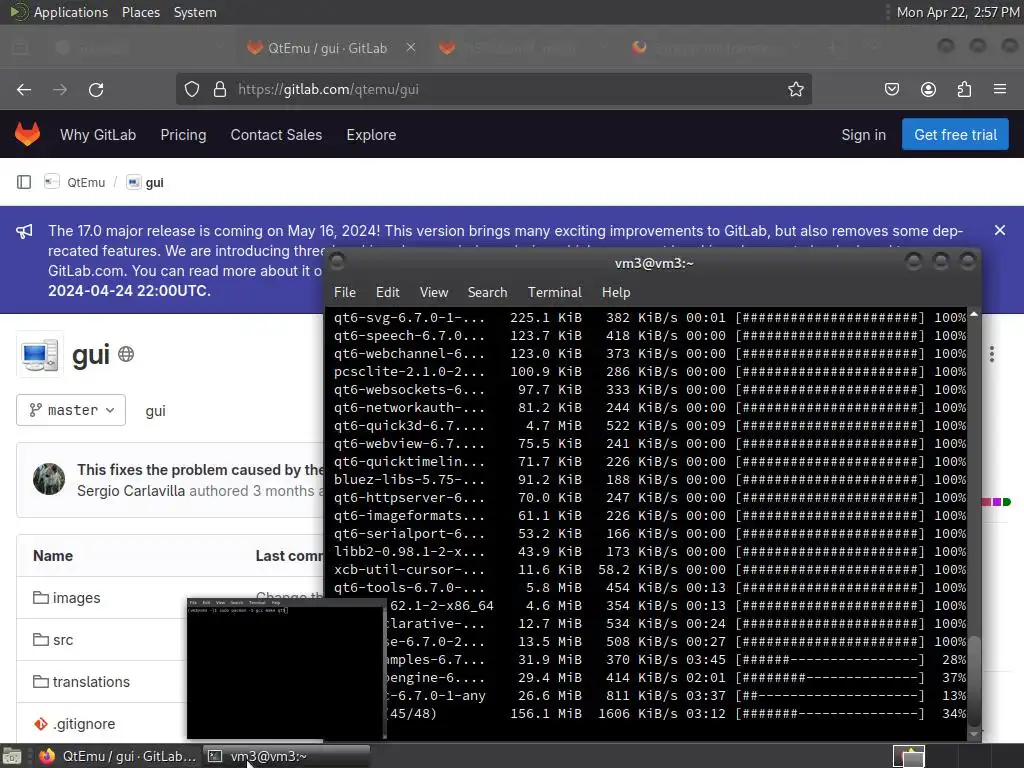The height and width of the screenshot is (768, 1024).
Task: Open Contact Sales
Action: pyautogui.click(x=276, y=135)
